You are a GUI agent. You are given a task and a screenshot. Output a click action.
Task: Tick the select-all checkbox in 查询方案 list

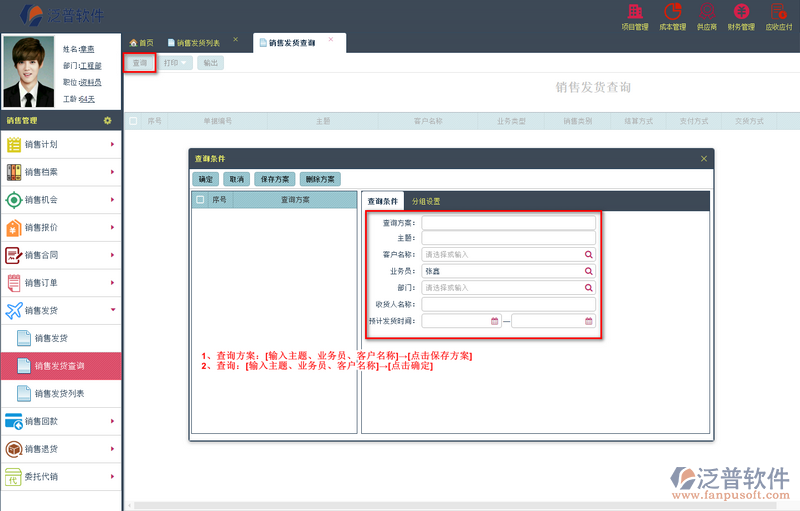click(200, 199)
